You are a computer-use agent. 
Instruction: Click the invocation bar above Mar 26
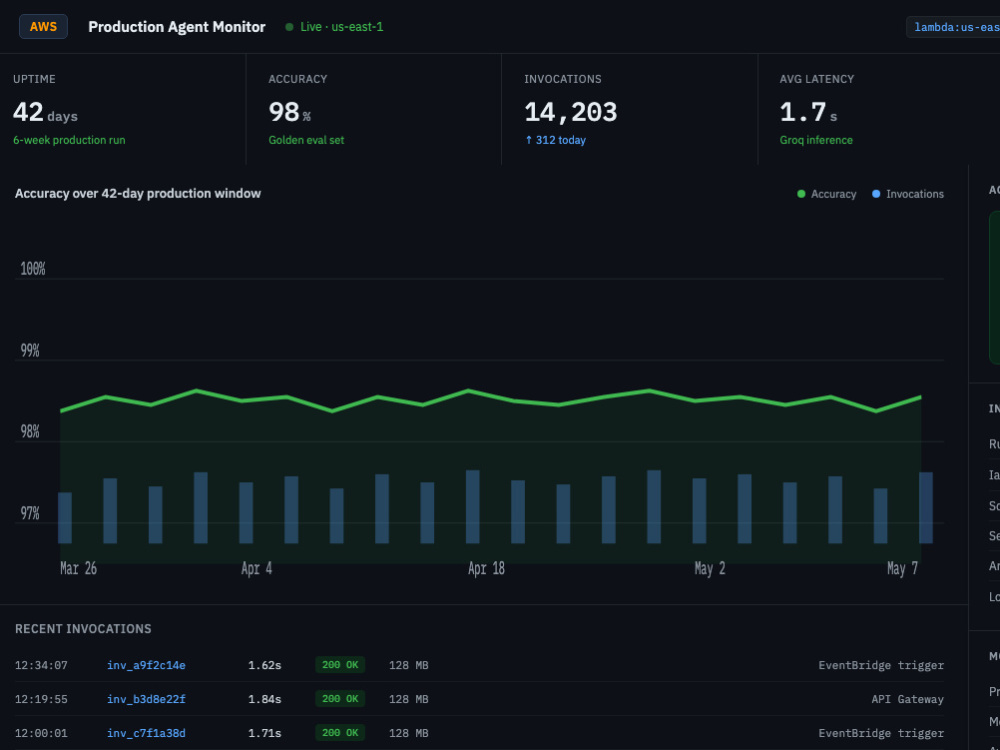click(65, 518)
